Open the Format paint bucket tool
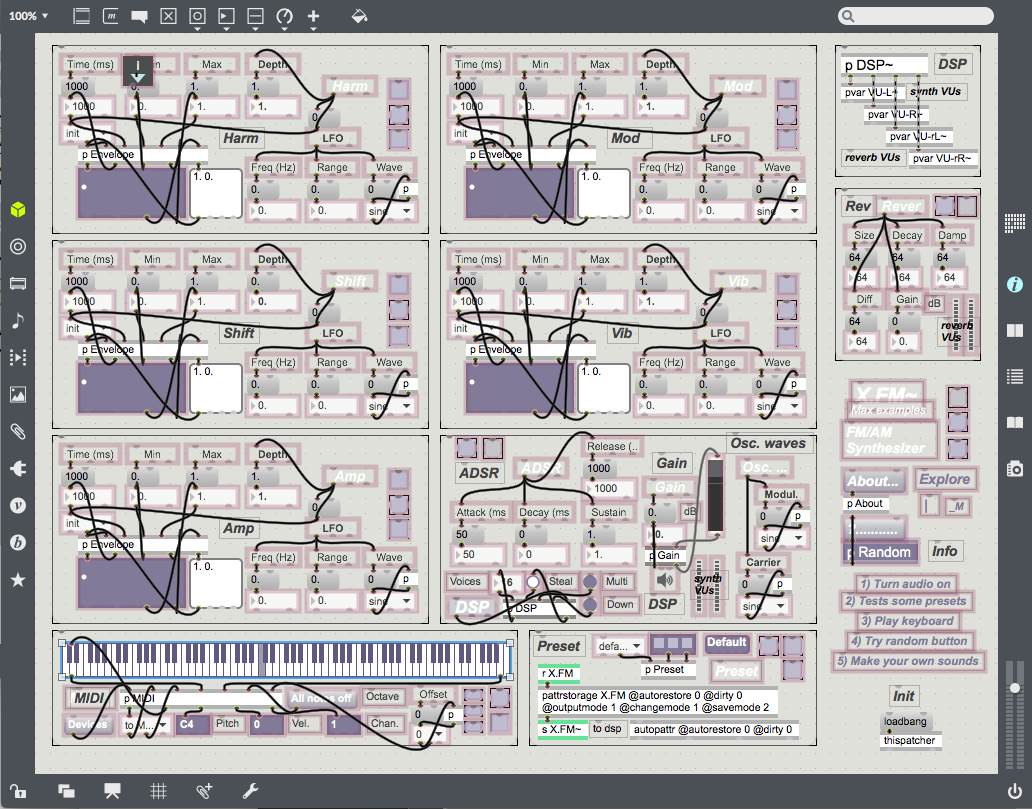 click(x=360, y=16)
